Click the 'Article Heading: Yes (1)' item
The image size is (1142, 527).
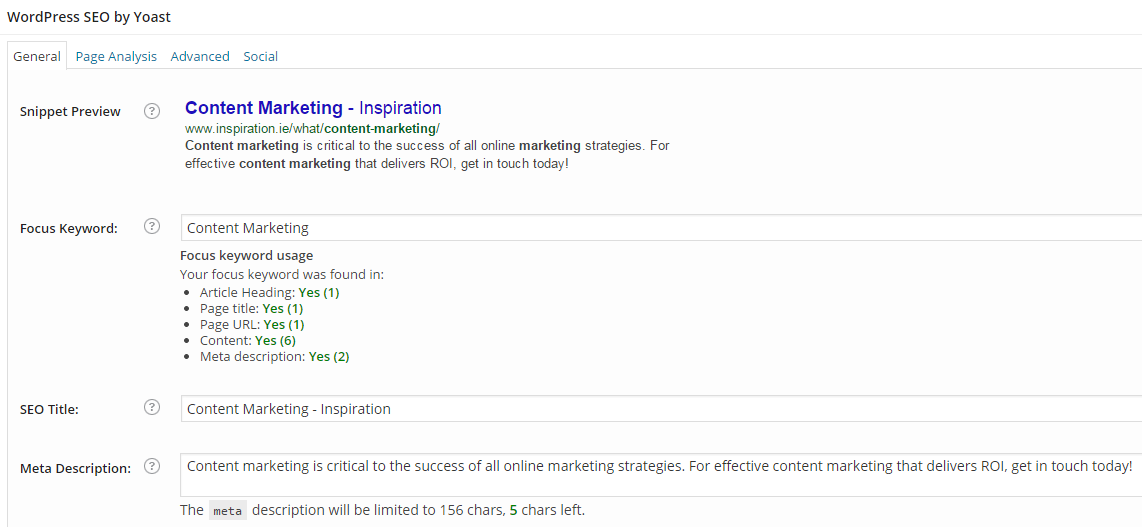pos(269,293)
